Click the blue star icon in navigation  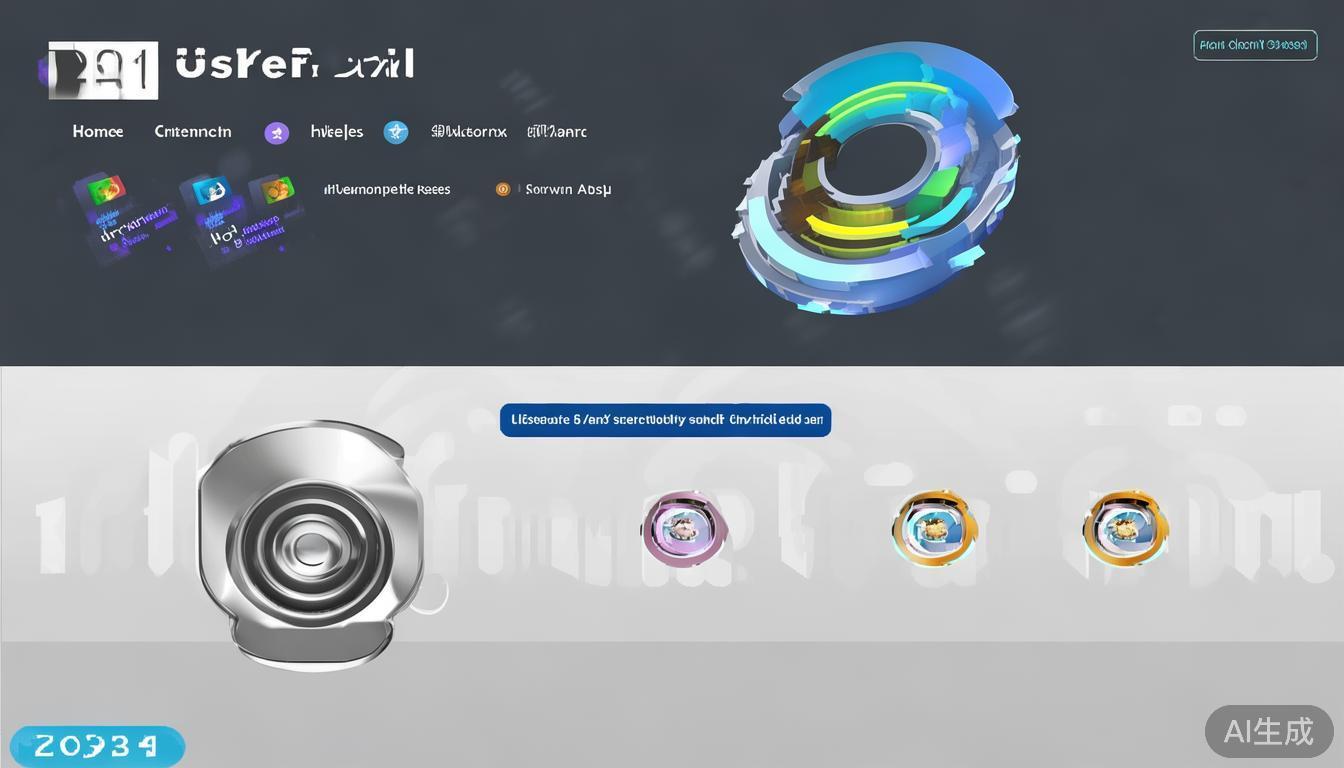point(396,132)
